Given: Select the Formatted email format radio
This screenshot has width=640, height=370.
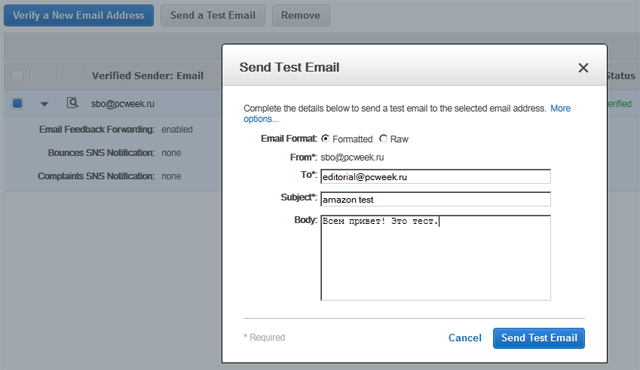Looking at the screenshot, I should coord(325,139).
